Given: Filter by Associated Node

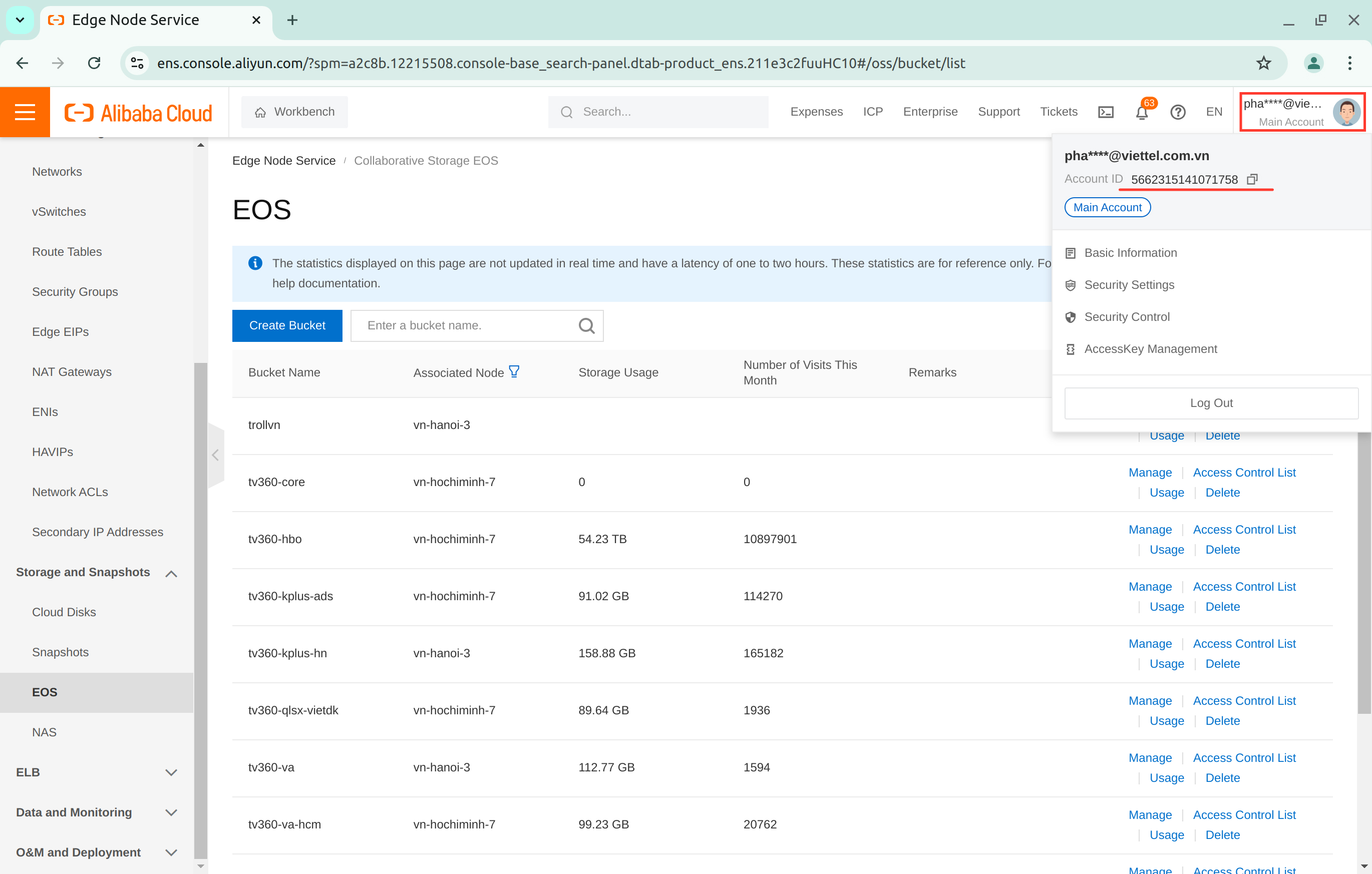Looking at the screenshot, I should tap(514, 371).
